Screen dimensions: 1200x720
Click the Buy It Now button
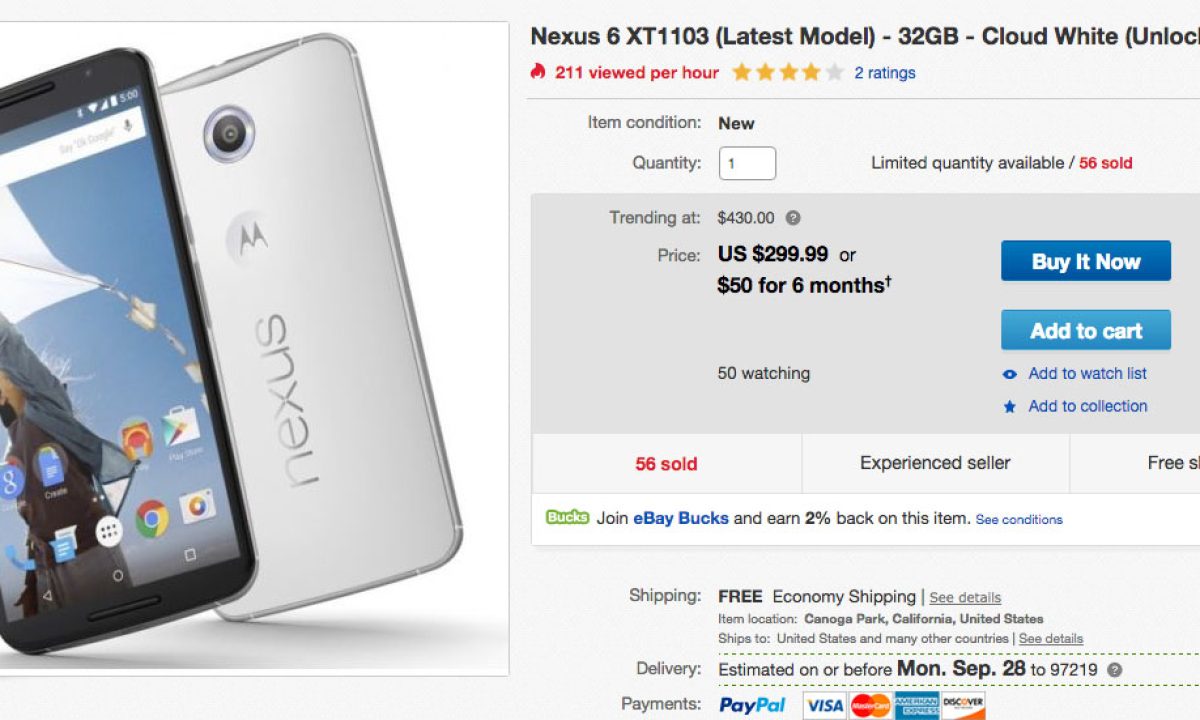(1085, 261)
